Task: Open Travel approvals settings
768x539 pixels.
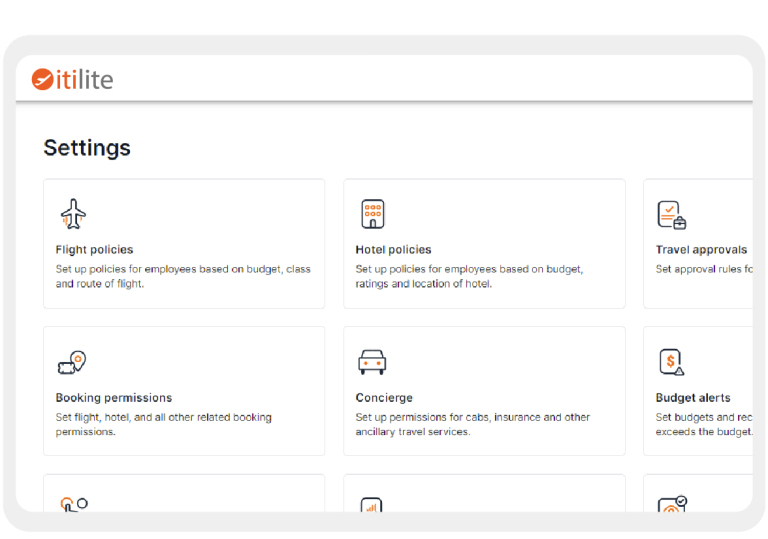Action: tap(698, 244)
